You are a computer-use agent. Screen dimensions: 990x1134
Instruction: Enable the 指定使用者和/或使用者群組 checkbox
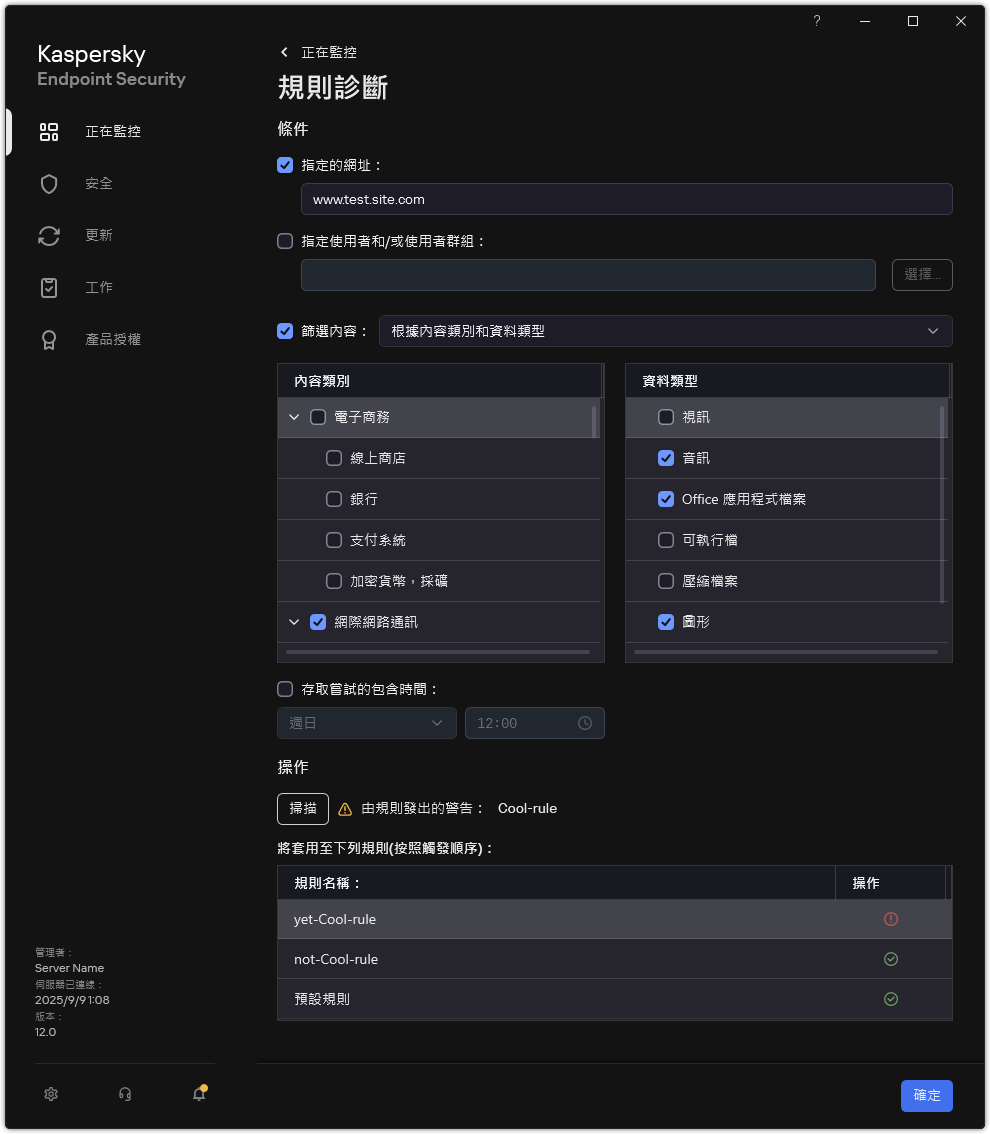point(285,240)
